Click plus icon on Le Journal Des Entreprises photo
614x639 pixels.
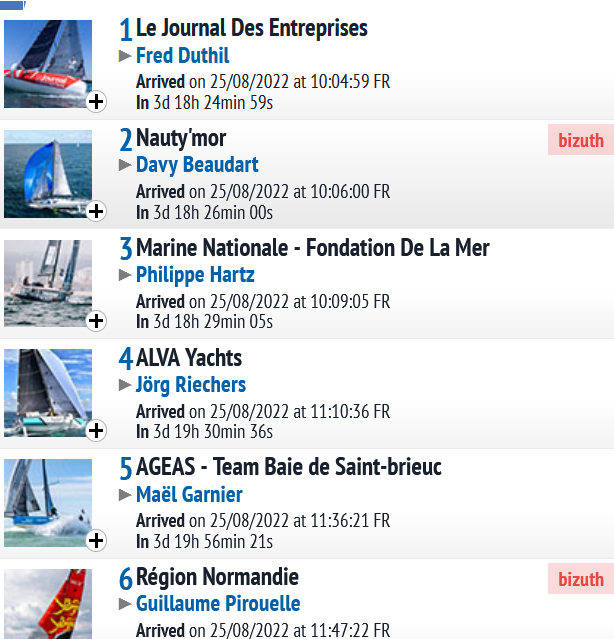point(96,101)
